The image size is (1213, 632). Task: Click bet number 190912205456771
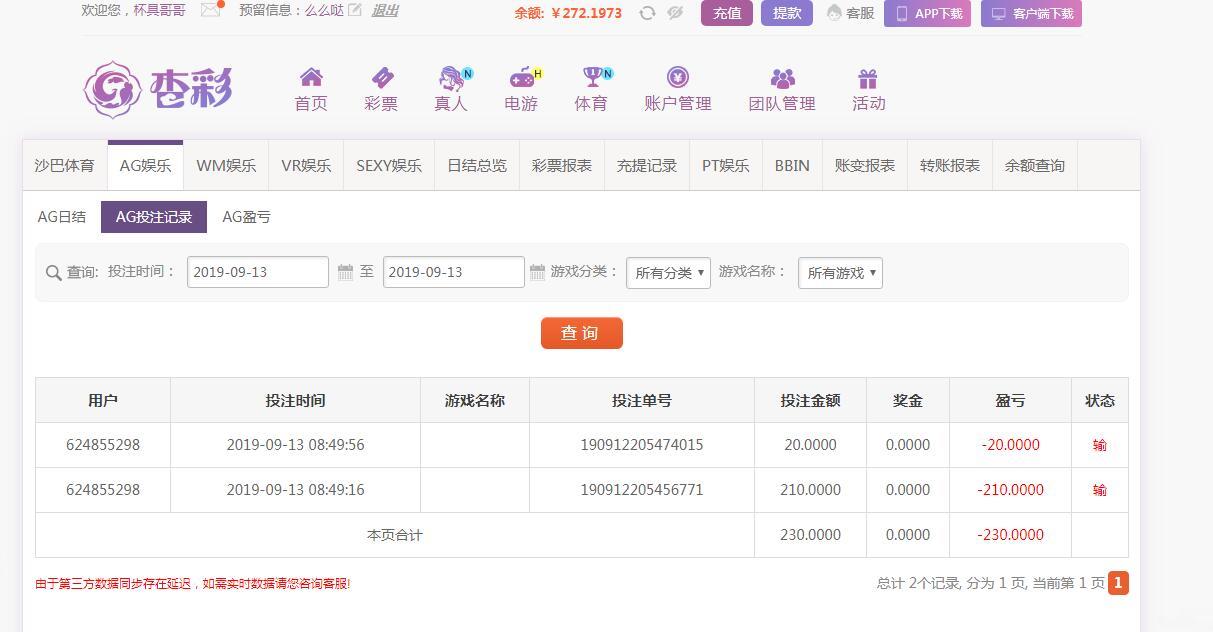point(642,490)
